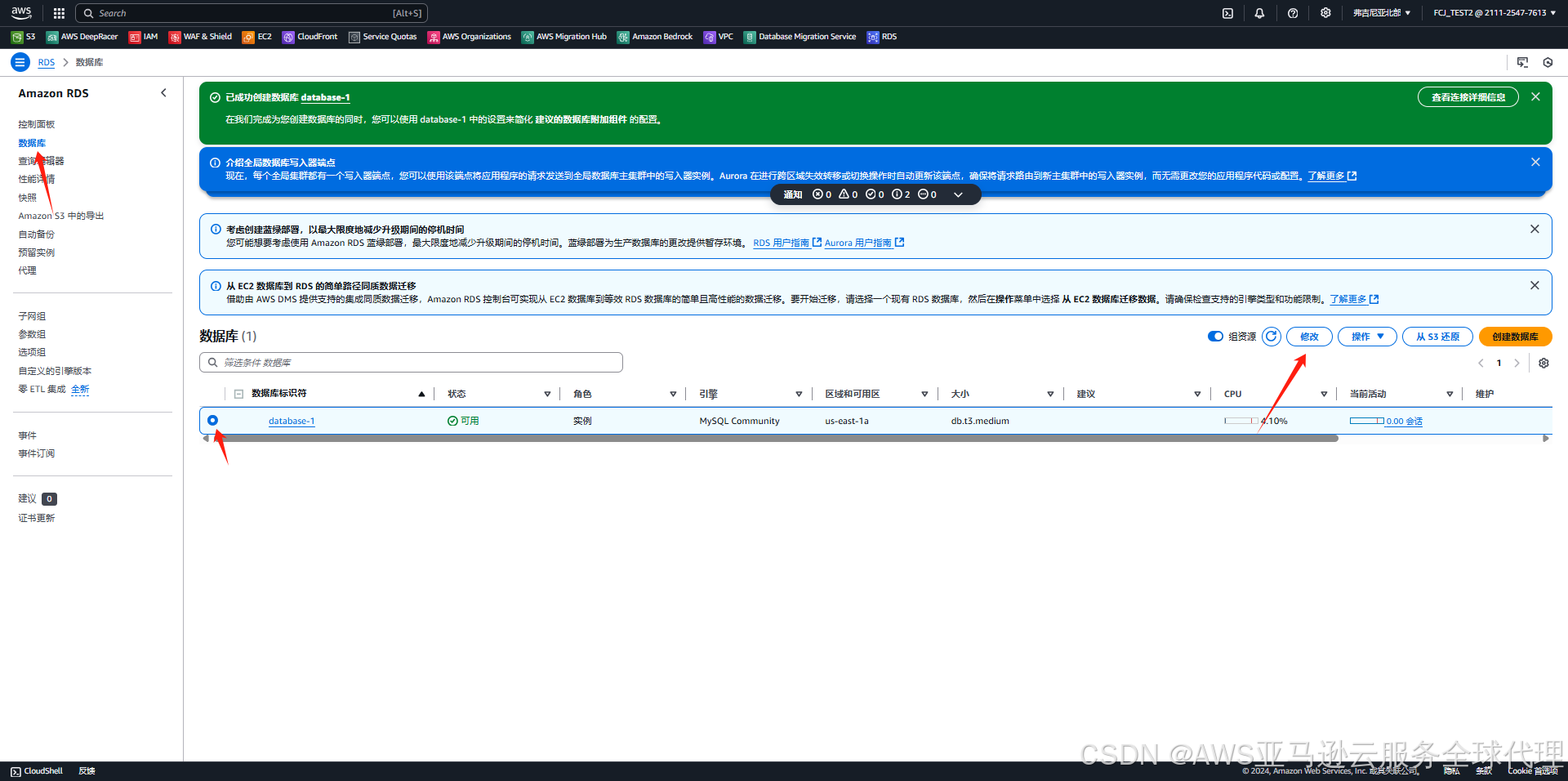Image resolution: width=1568 pixels, height=781 pixels.
Task: Open Amazon Bedrock shortcut
Action: point(655,37)
